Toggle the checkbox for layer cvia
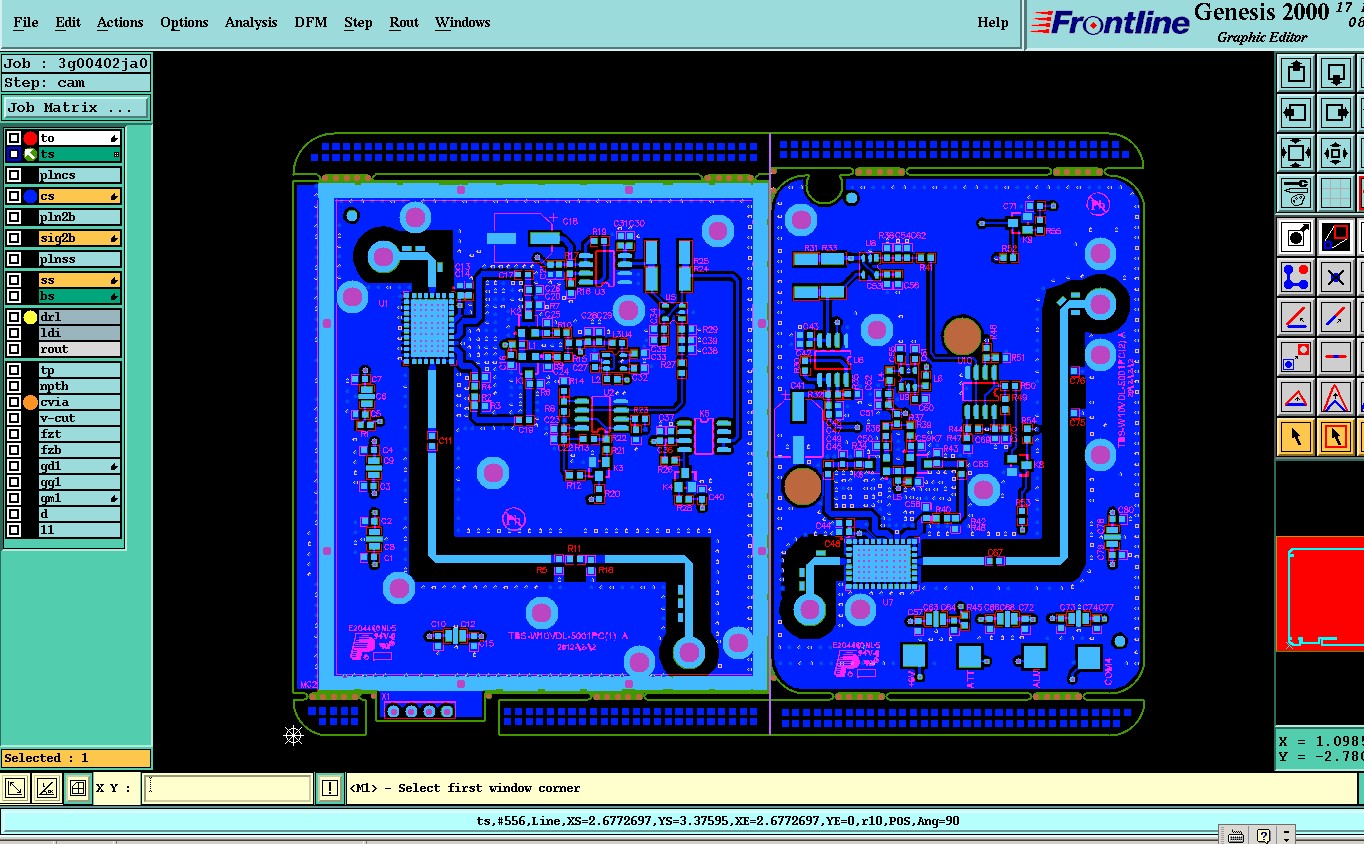 tap(14, 402)
